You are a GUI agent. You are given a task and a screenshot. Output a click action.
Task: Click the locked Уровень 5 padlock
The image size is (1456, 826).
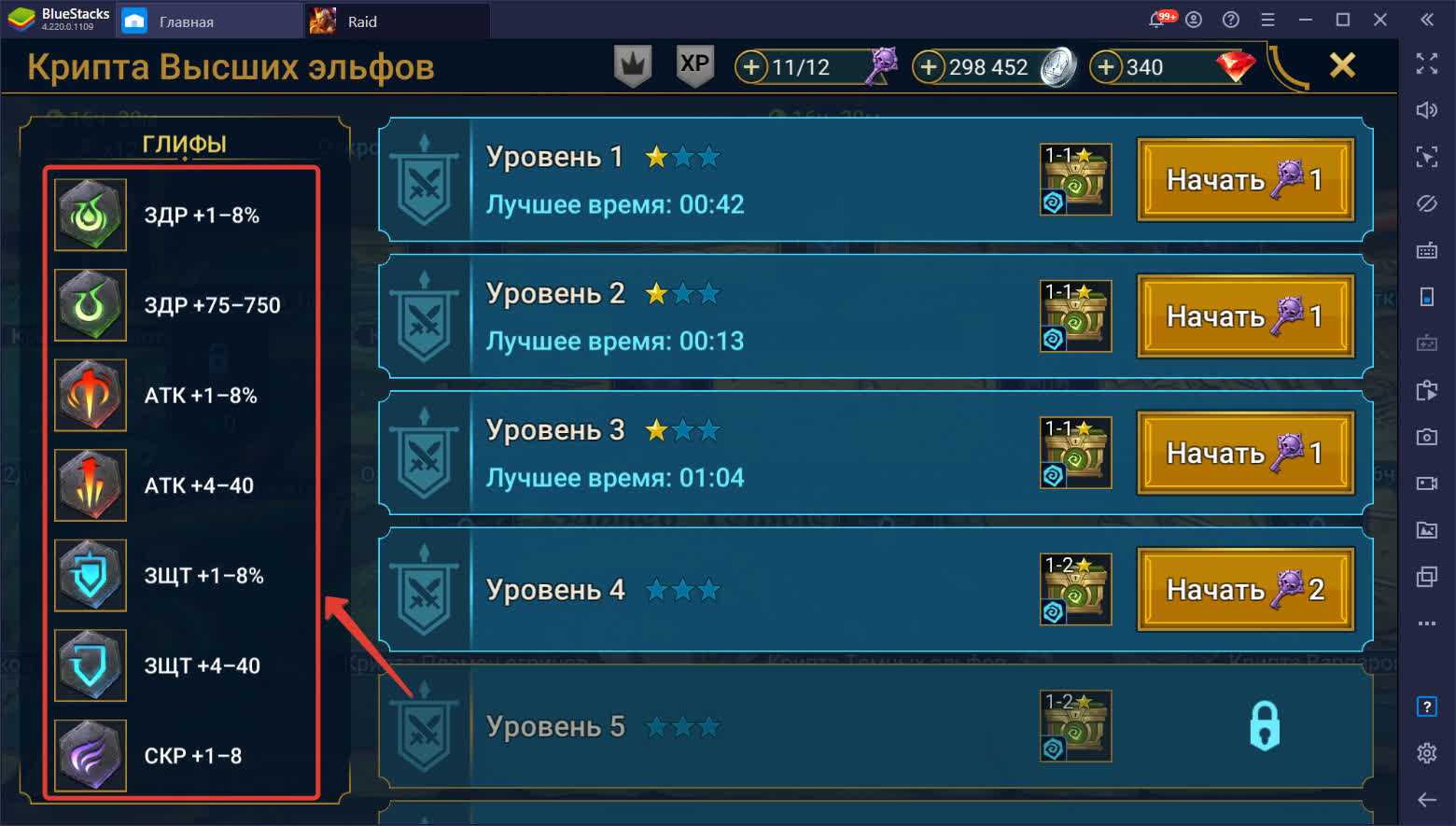click(1265, 726)
